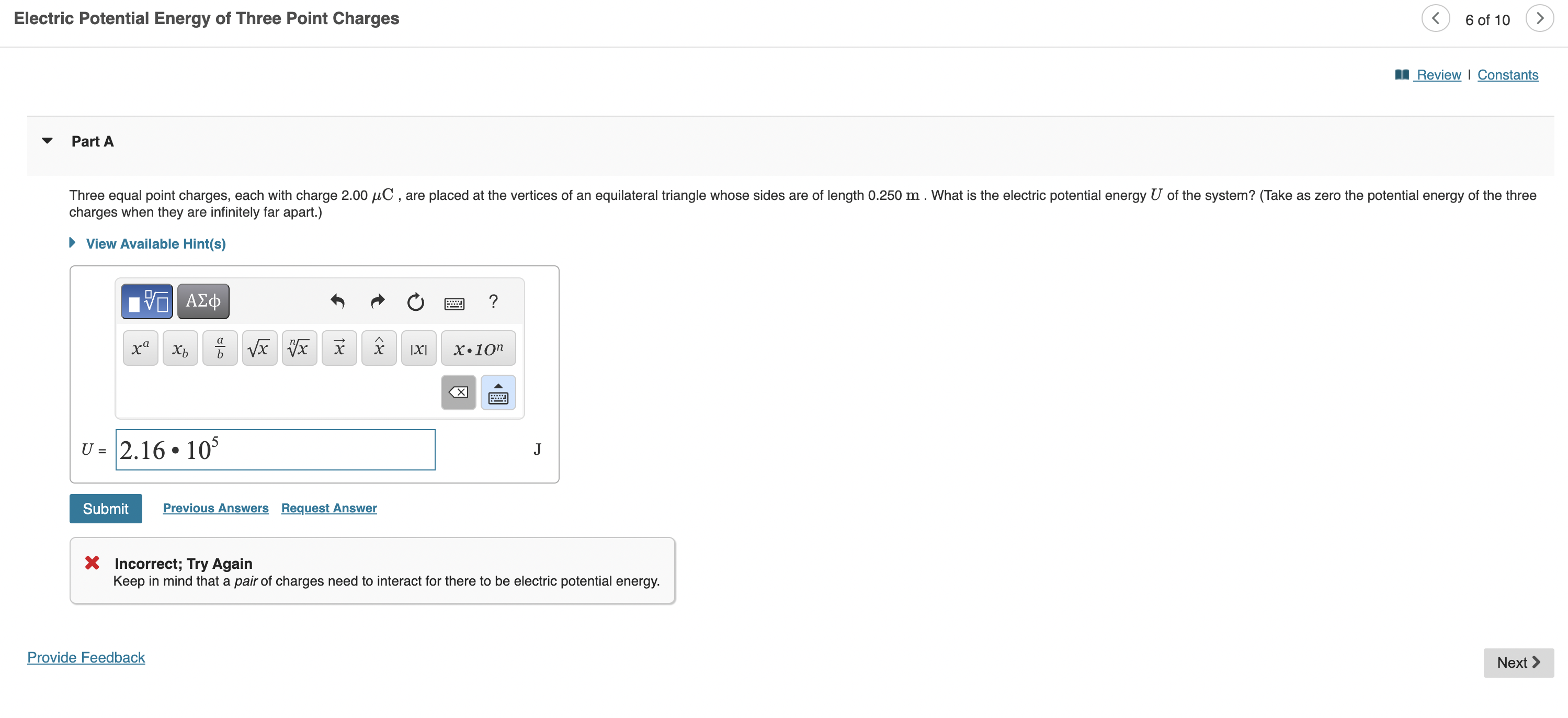Select the scientific notation x·10ⁿ tool
Image resolution: width=1568 pixels, height=718 pixels.
tap(477, 349)
